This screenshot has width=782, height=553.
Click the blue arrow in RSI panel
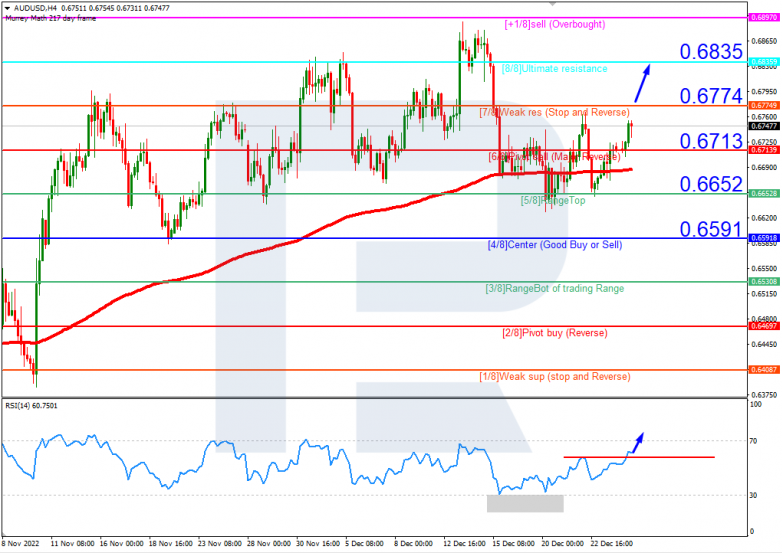[636, 443]
